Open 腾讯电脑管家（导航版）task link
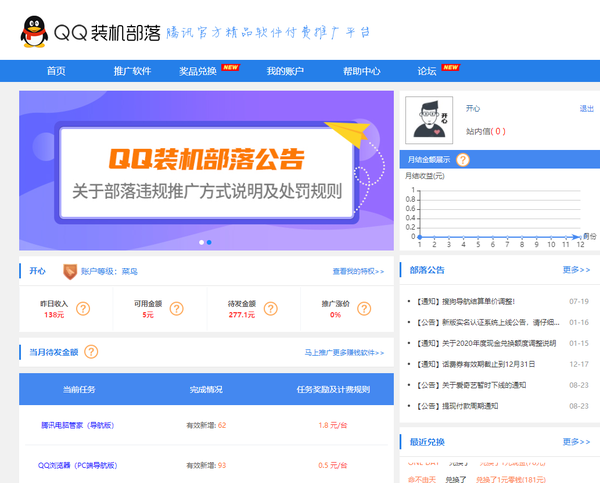 pos(77,425)
